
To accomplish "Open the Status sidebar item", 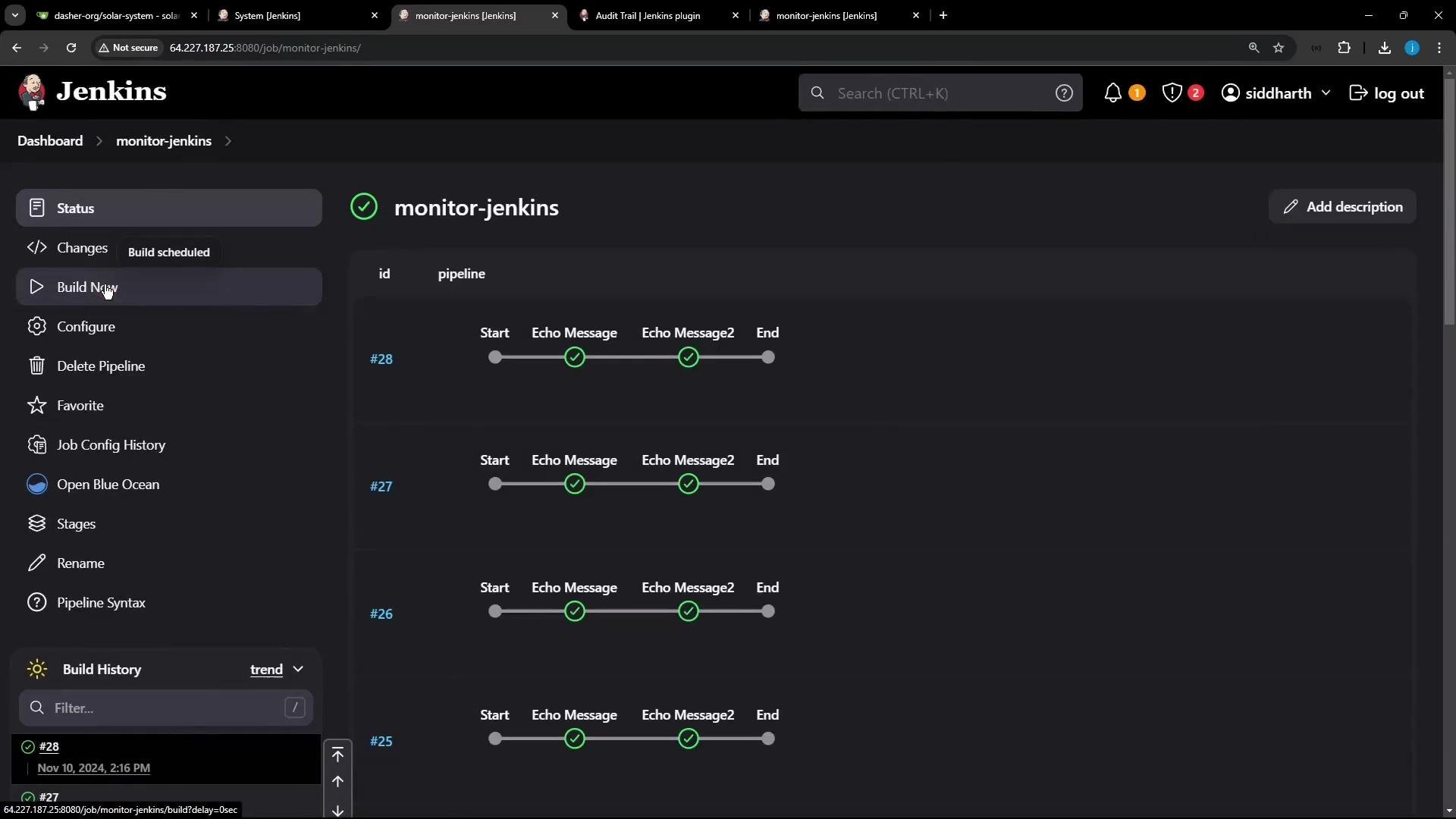I will point(169,208).
